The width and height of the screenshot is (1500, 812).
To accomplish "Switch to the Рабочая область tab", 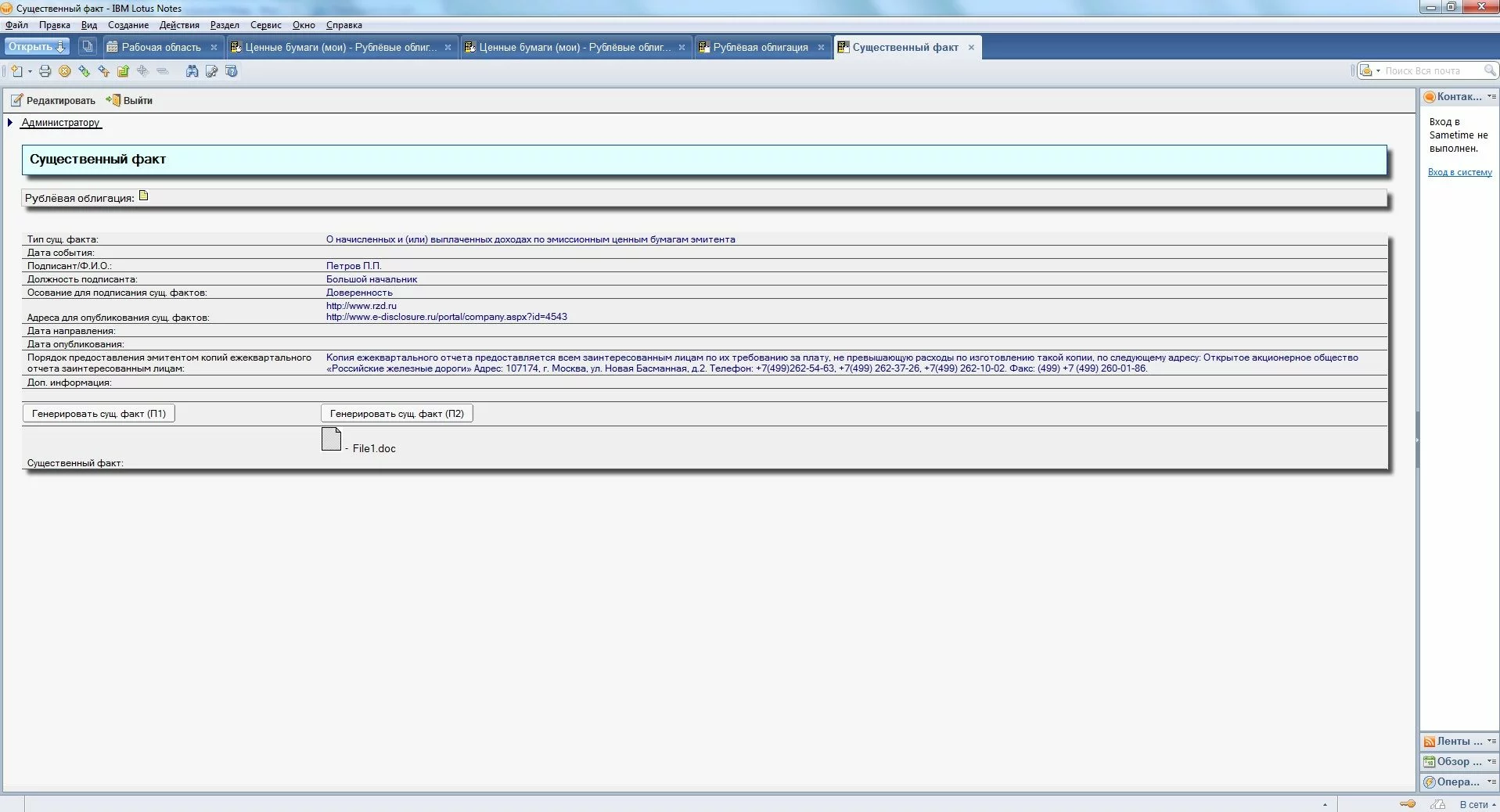I will click(x=161, y=48).
